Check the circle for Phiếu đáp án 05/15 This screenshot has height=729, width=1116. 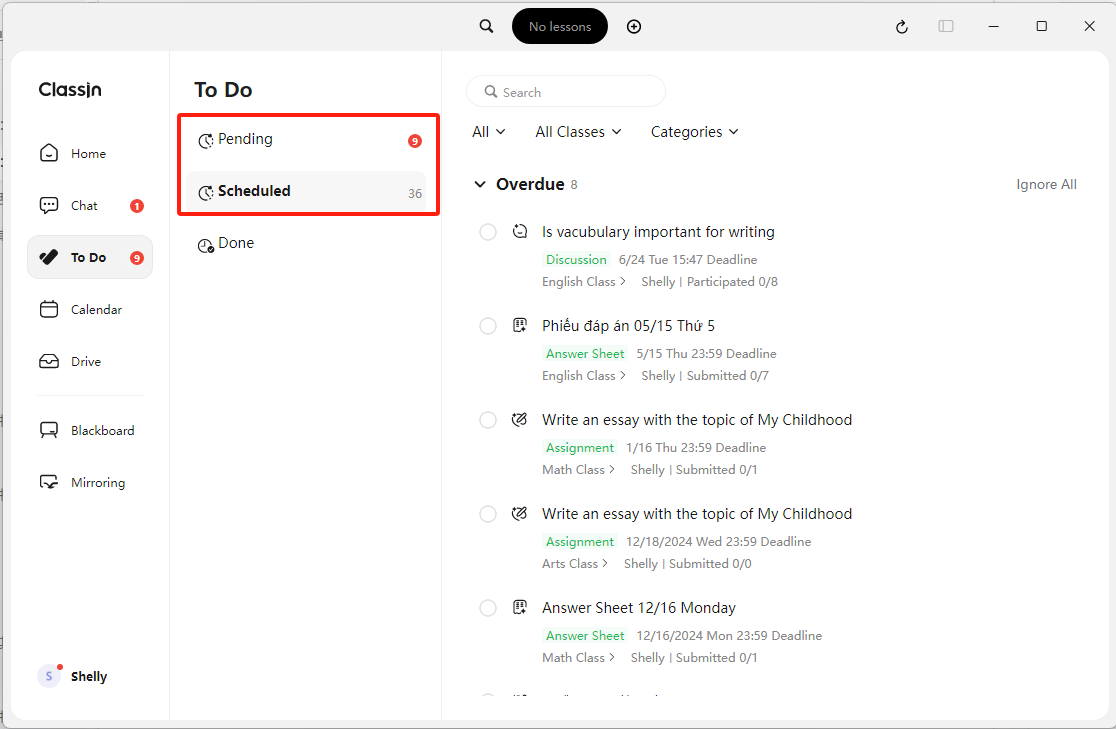click(x=488, y=326)
